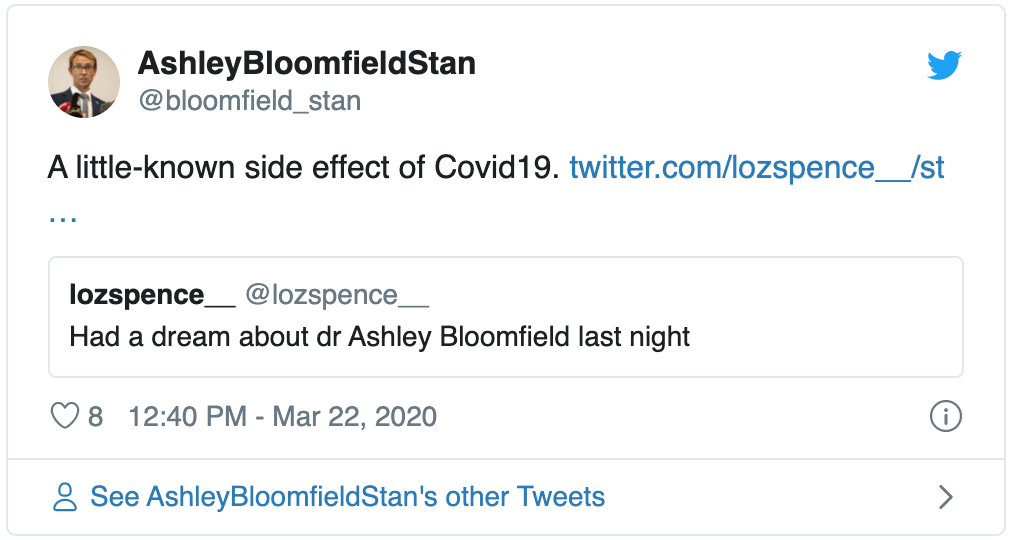The width and height of the screenshot is (1012, 540).
Task: Select the quoted tweet card border area
Action: point(506,317)
